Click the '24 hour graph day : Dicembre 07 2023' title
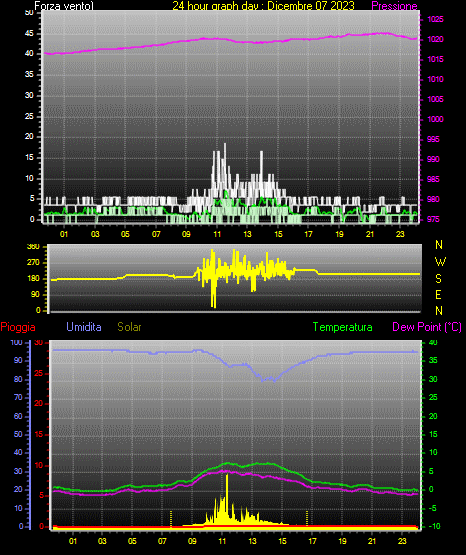The width and height of the screenshot is (466, 555). coord(263,6)
